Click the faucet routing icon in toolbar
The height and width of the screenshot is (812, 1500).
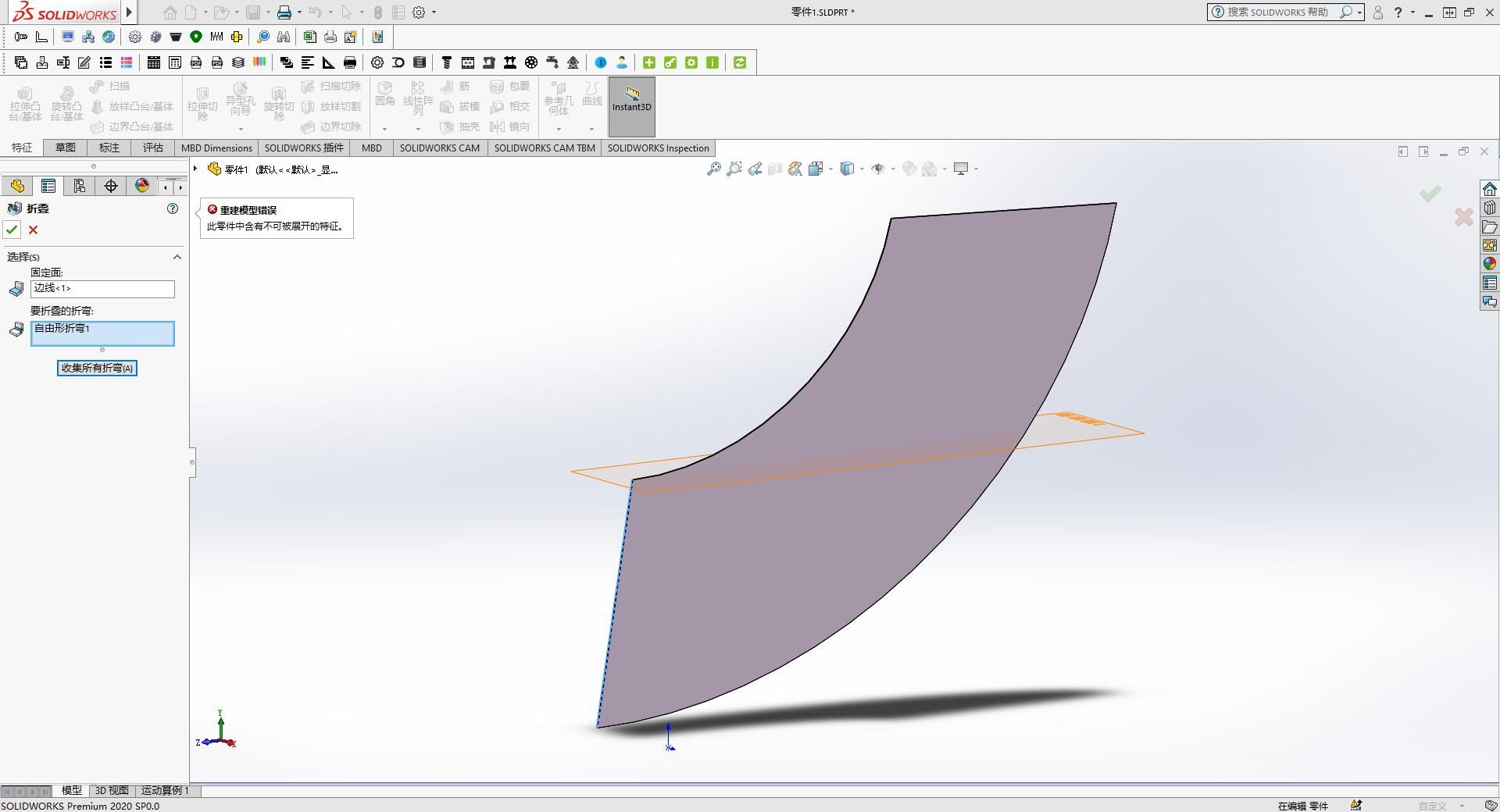coord(552,62)
